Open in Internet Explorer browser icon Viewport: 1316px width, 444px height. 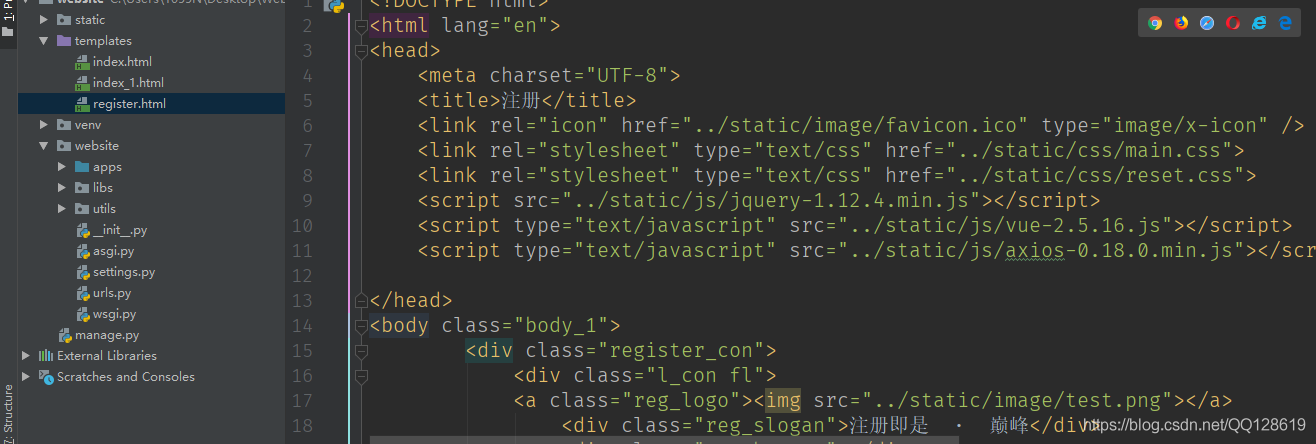point(1259,23)
